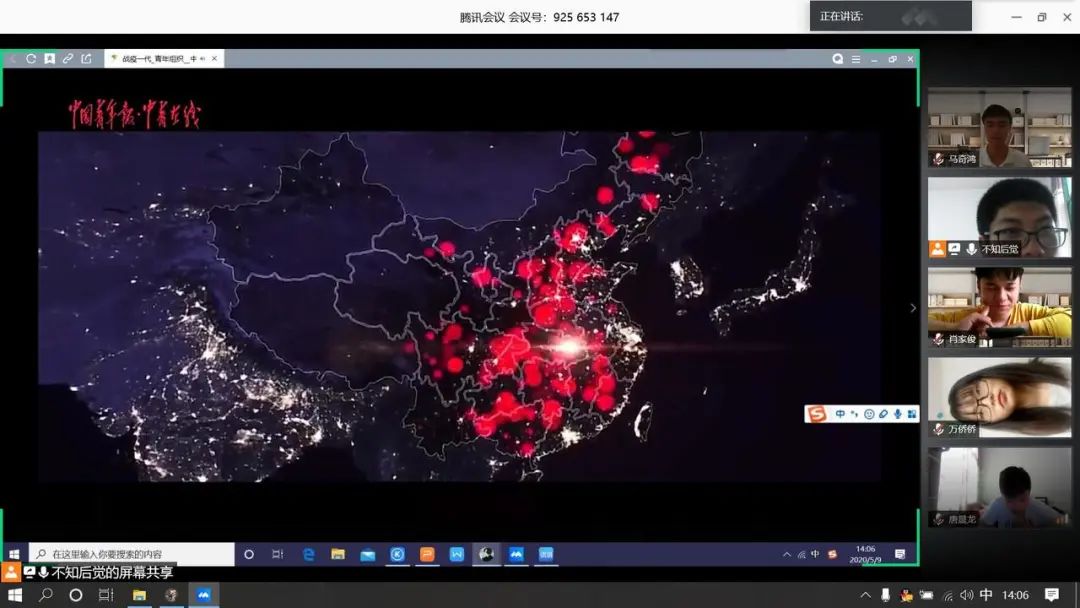Expand hidden system tray icons
Viewport: 1080px width, 608px height.
pyautogui.click(x=865, y=595)
